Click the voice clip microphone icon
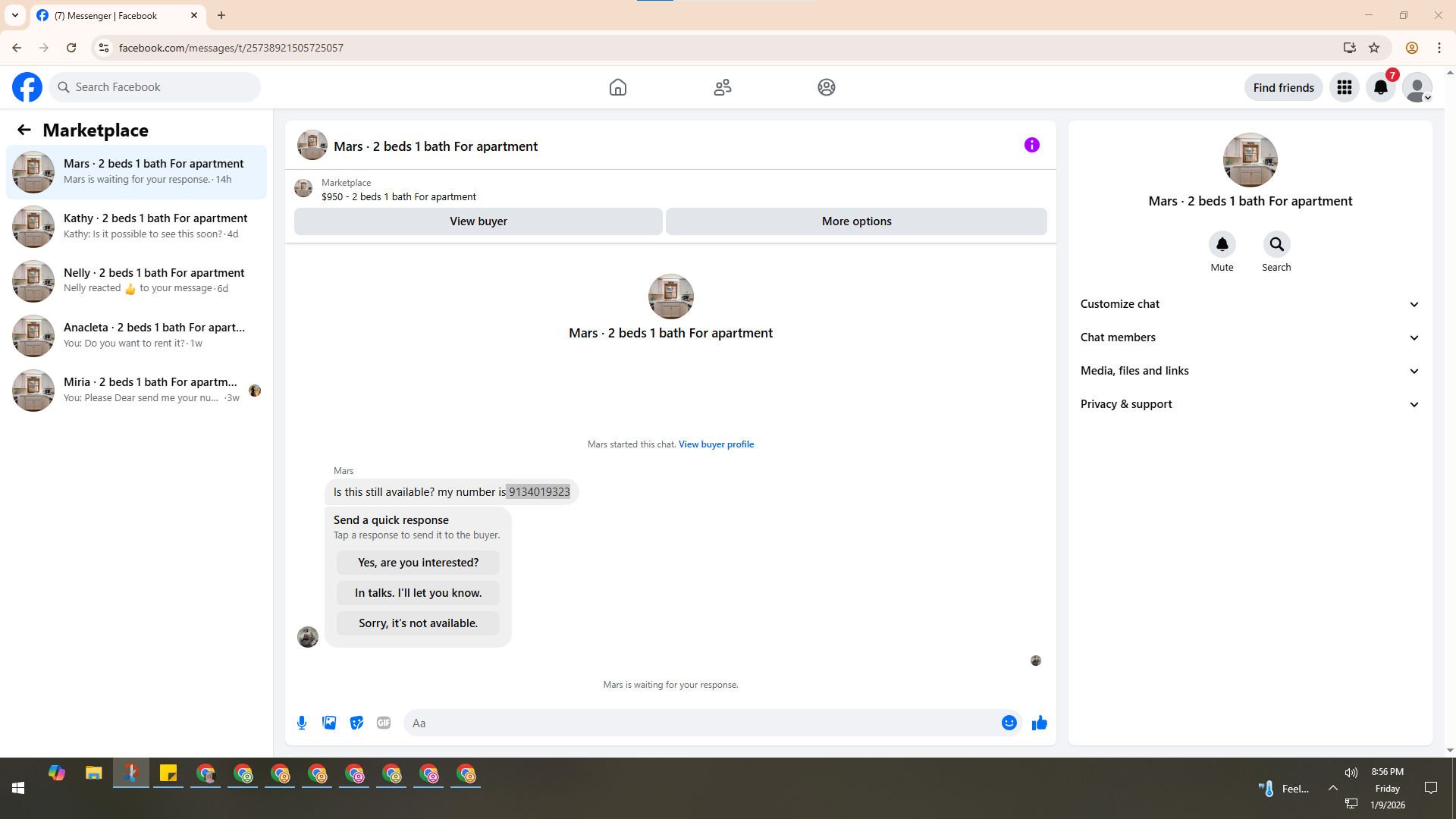The image size is (1456, 819). tap(302, 723)
